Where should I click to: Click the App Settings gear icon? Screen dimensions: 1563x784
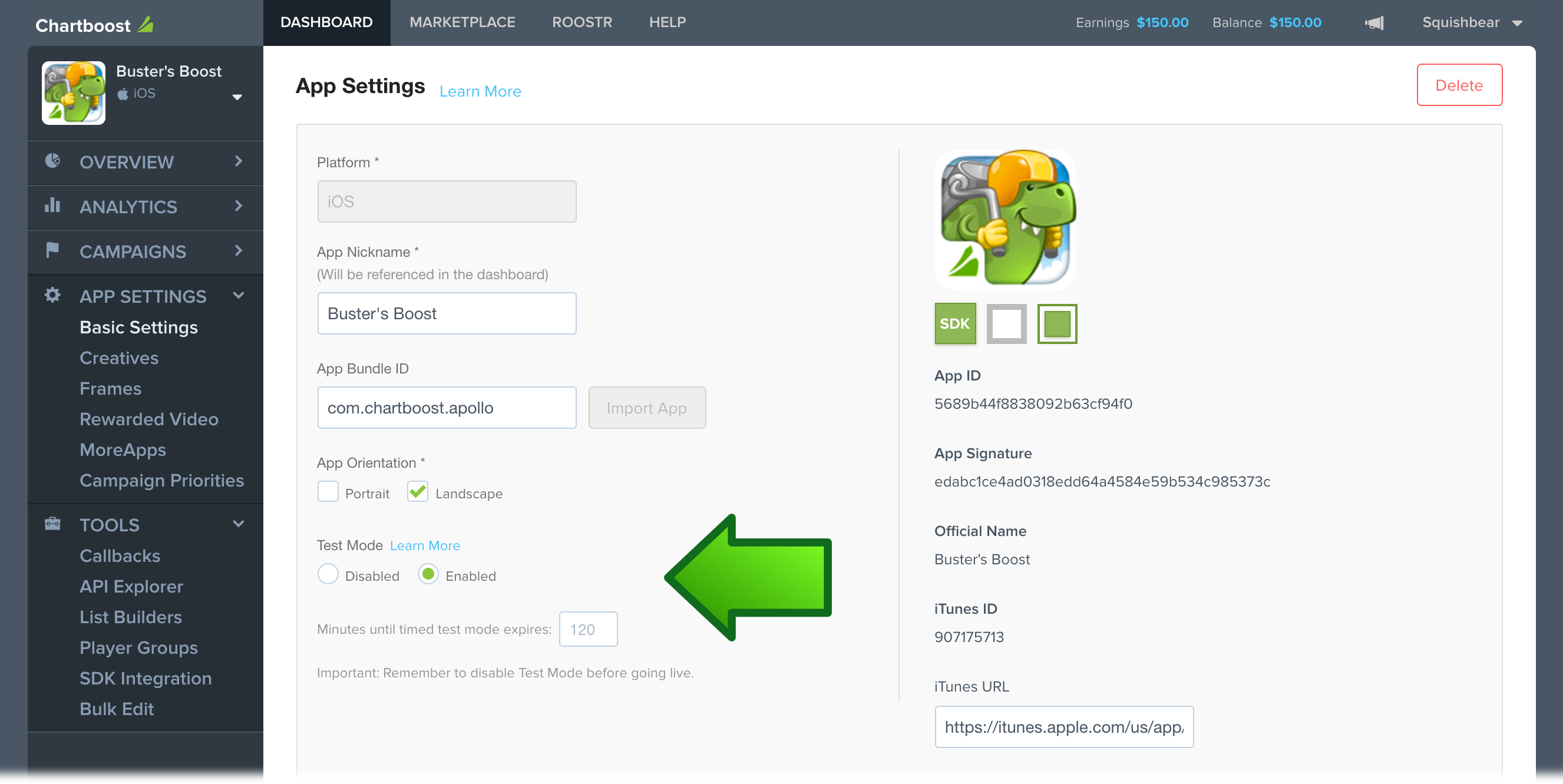53,295
